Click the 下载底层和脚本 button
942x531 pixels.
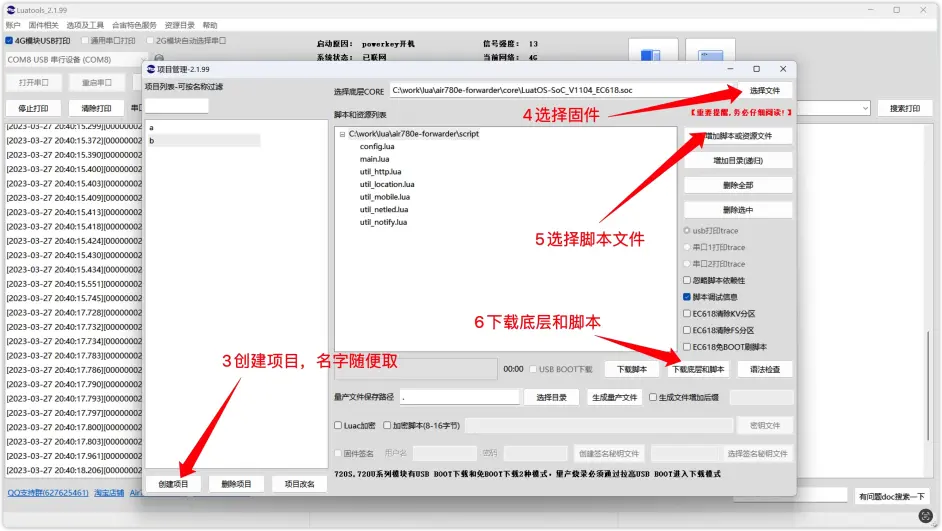click(698, 369)
